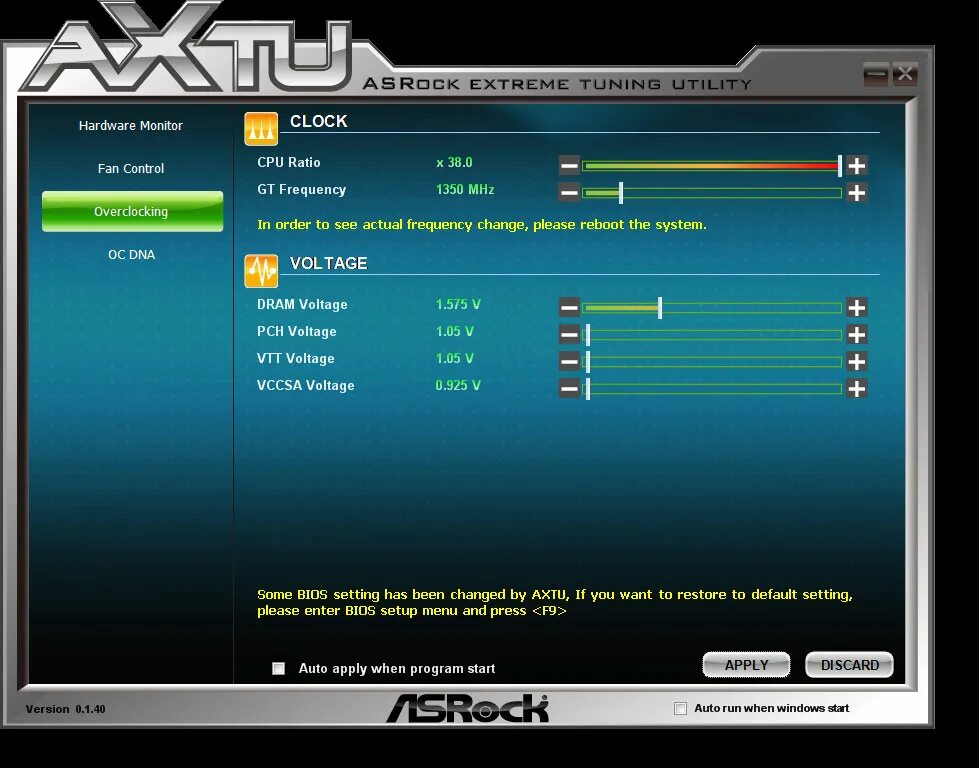
Task: Decrease GT Frequency with minus button
Action: pyautogui.click(x=569, y=192)
